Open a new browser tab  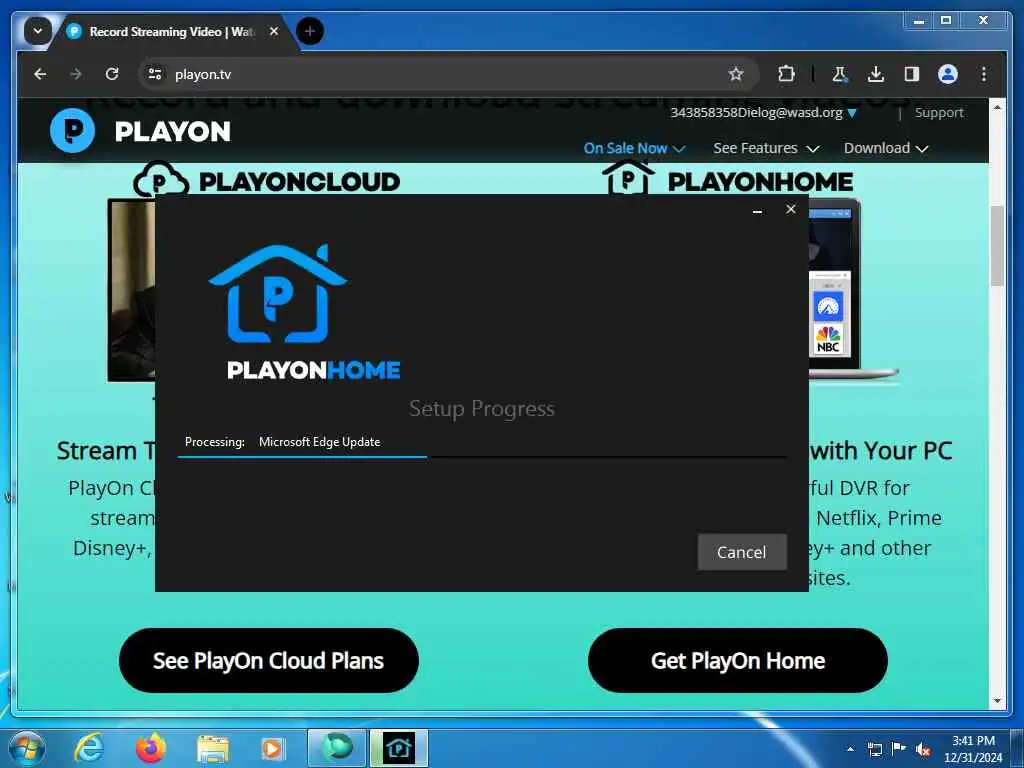pyautogui.click(x=310, y=31)
